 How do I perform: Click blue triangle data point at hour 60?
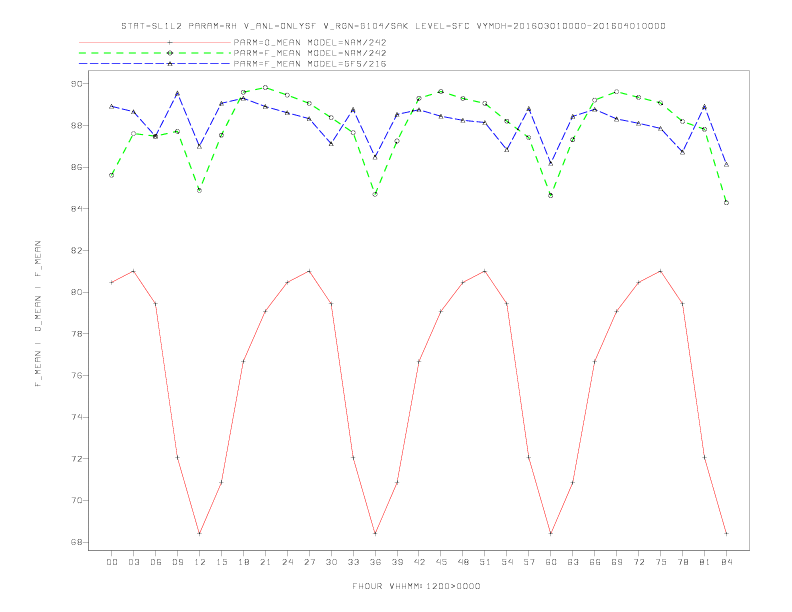[x=551, y=163]
